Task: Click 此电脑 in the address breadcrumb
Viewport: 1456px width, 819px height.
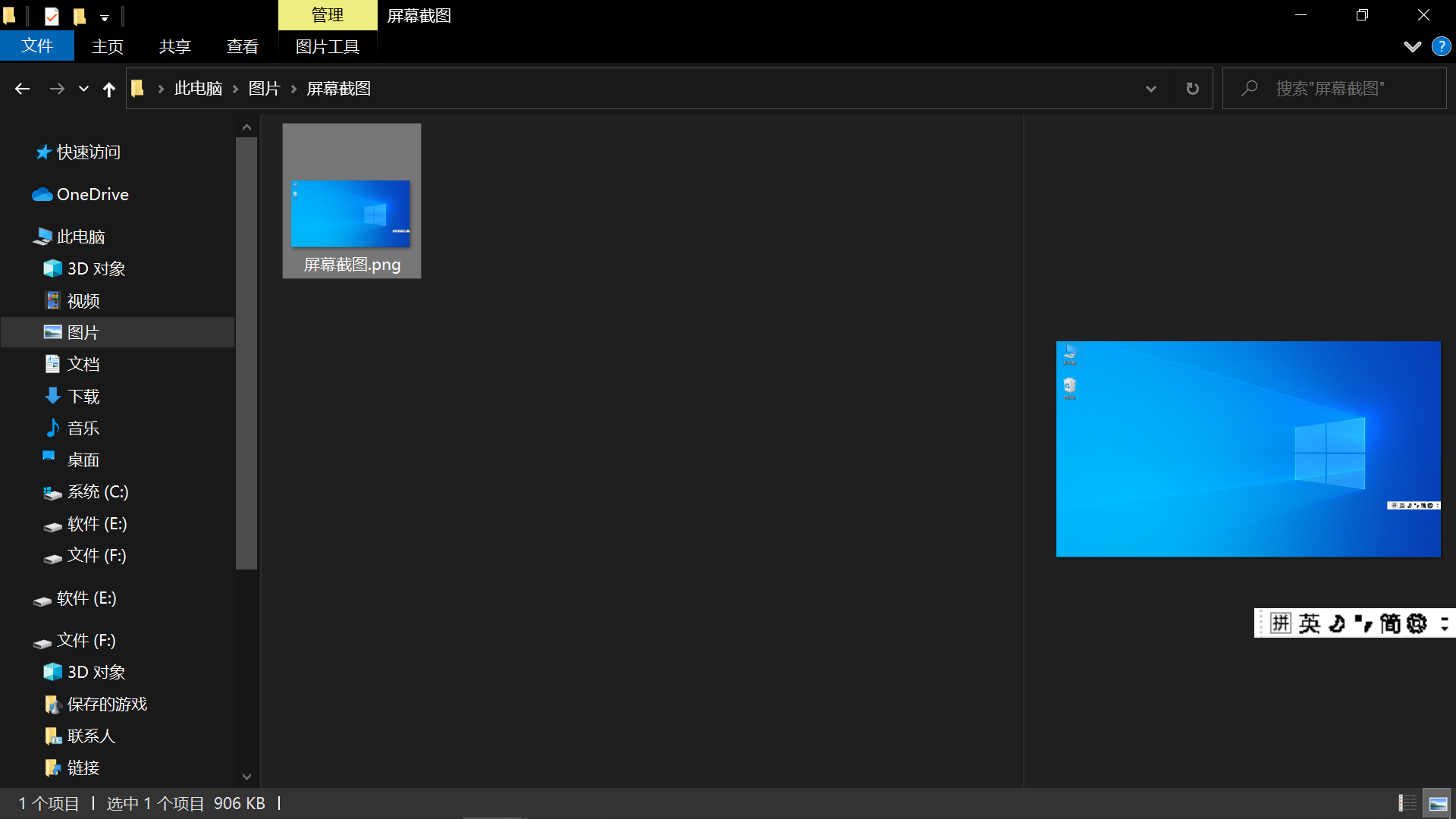Action: pos(198,89)
